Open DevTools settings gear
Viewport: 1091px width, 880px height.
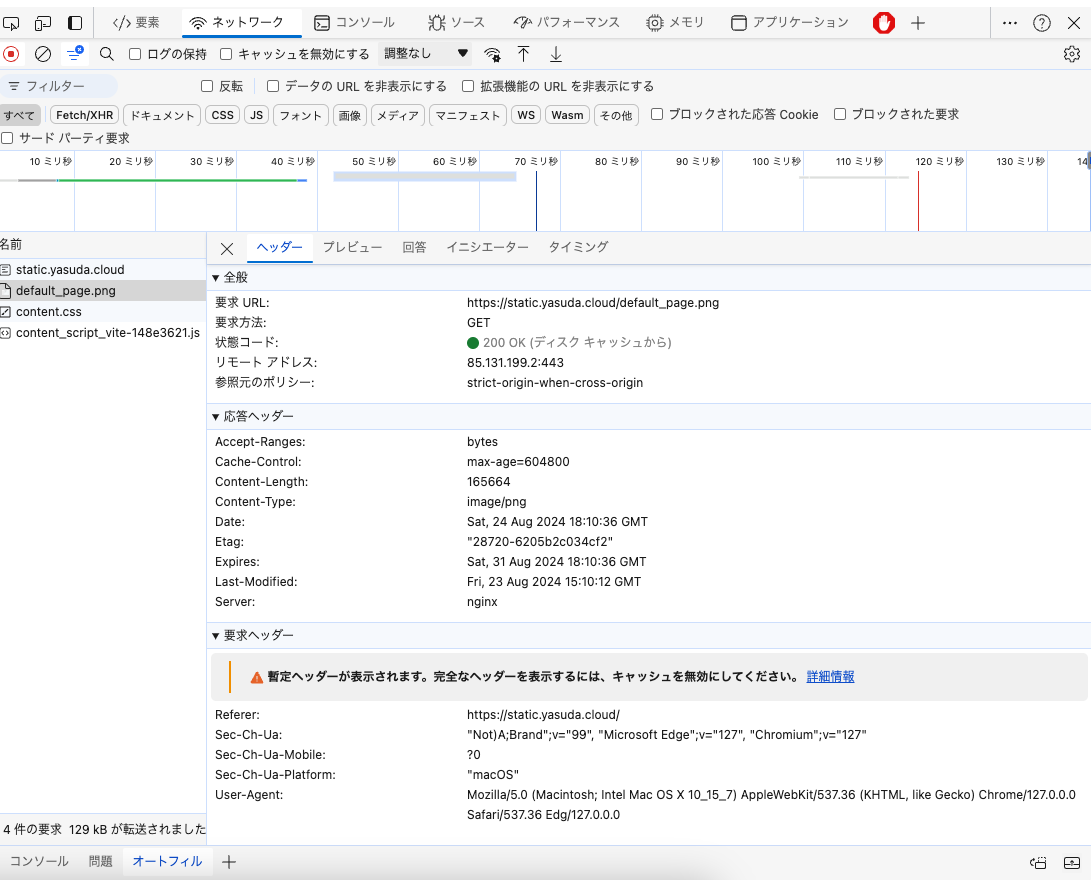click(x=1072, y=54)
